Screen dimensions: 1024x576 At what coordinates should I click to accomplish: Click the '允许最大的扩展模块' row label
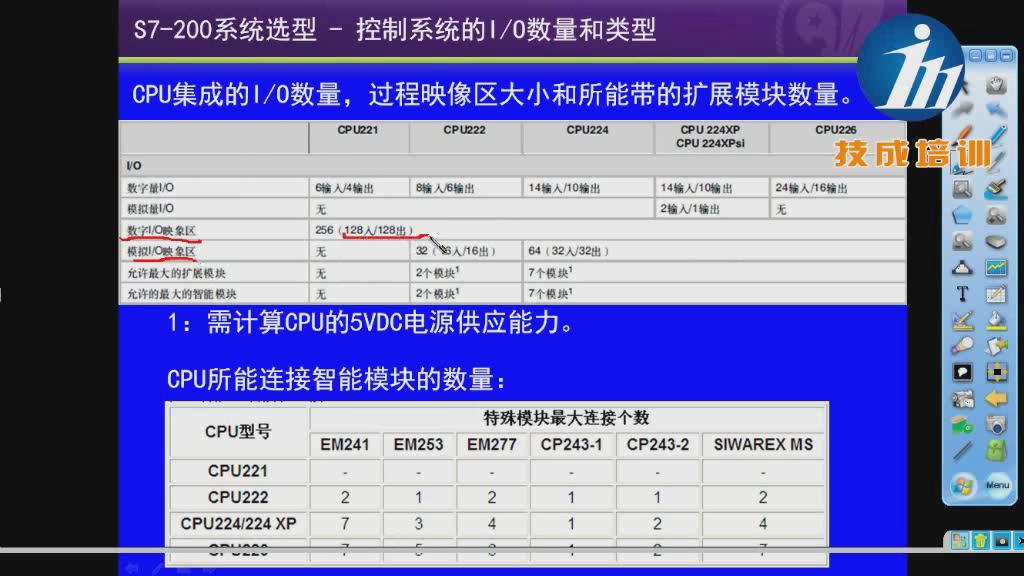pyautogui.click(x=176, y=273)
